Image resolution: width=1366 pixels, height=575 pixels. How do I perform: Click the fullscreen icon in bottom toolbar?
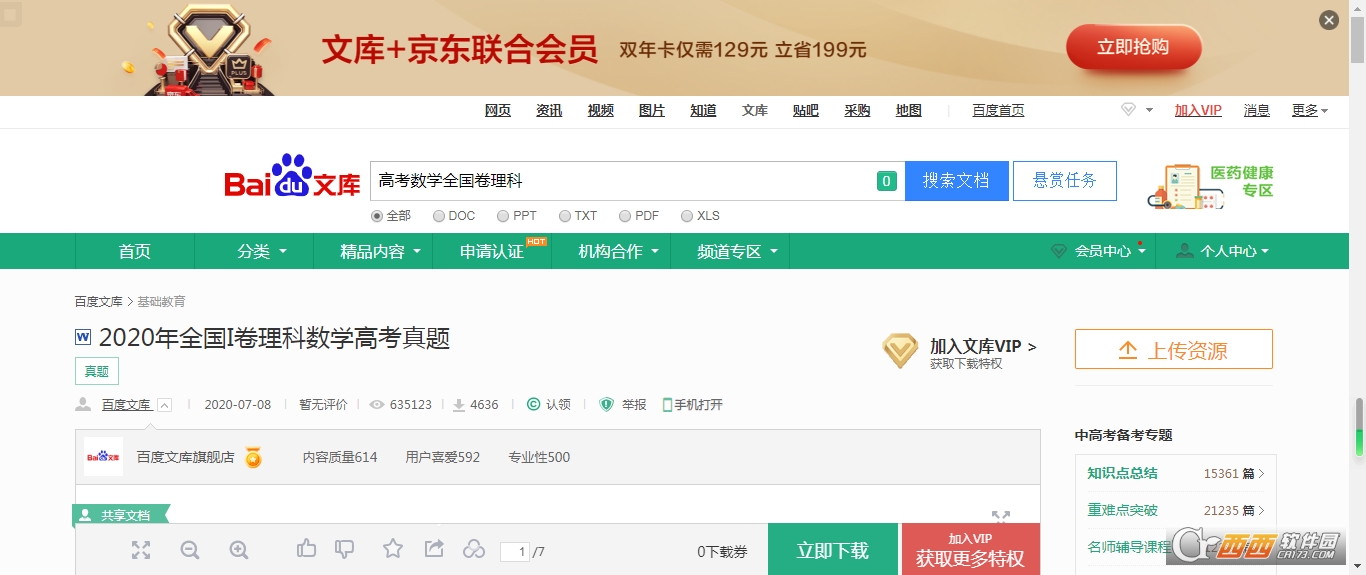tap(141, 550)
